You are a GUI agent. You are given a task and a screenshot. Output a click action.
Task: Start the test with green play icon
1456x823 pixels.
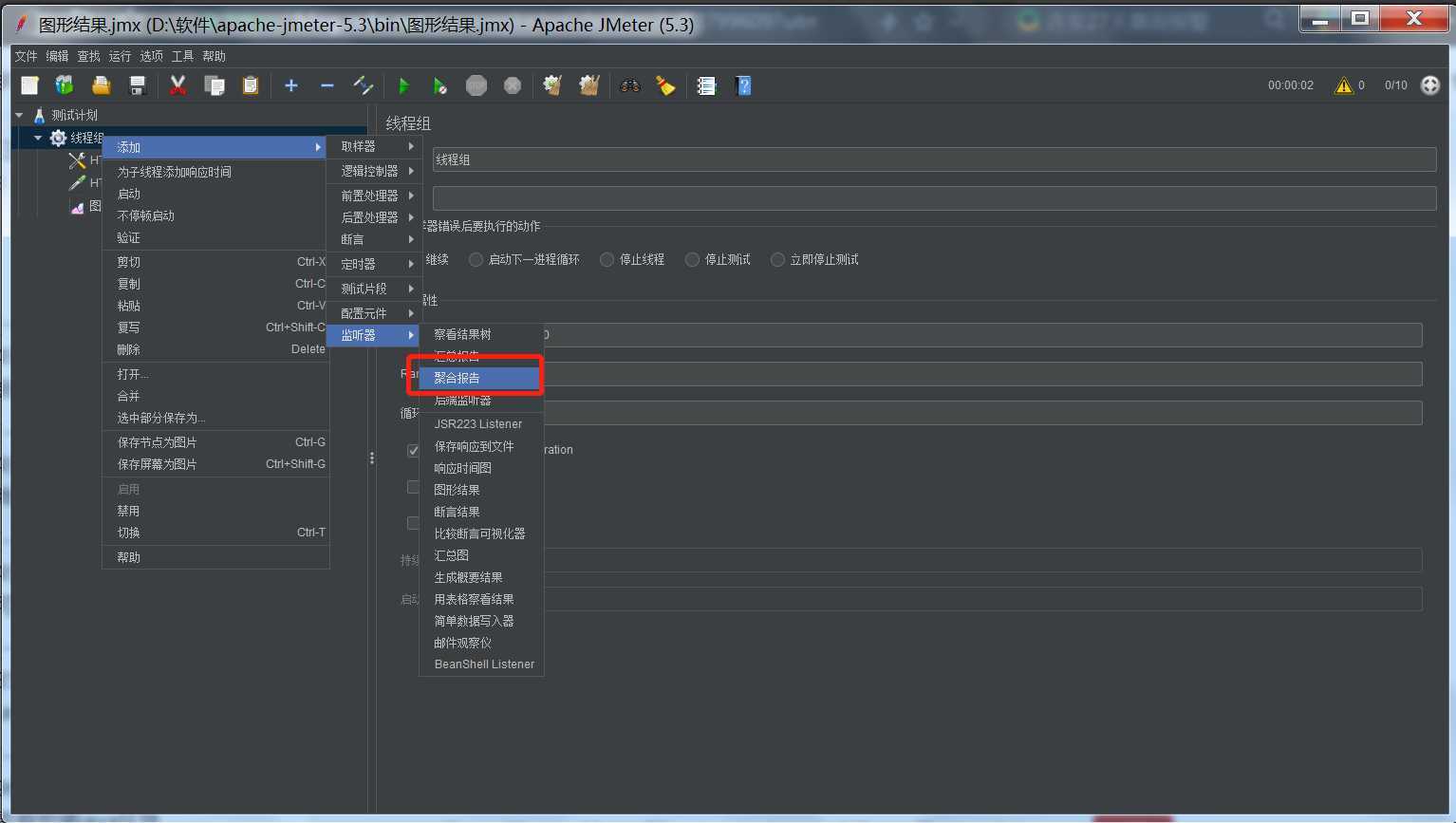pyautogui.click(x=403, y=85)
